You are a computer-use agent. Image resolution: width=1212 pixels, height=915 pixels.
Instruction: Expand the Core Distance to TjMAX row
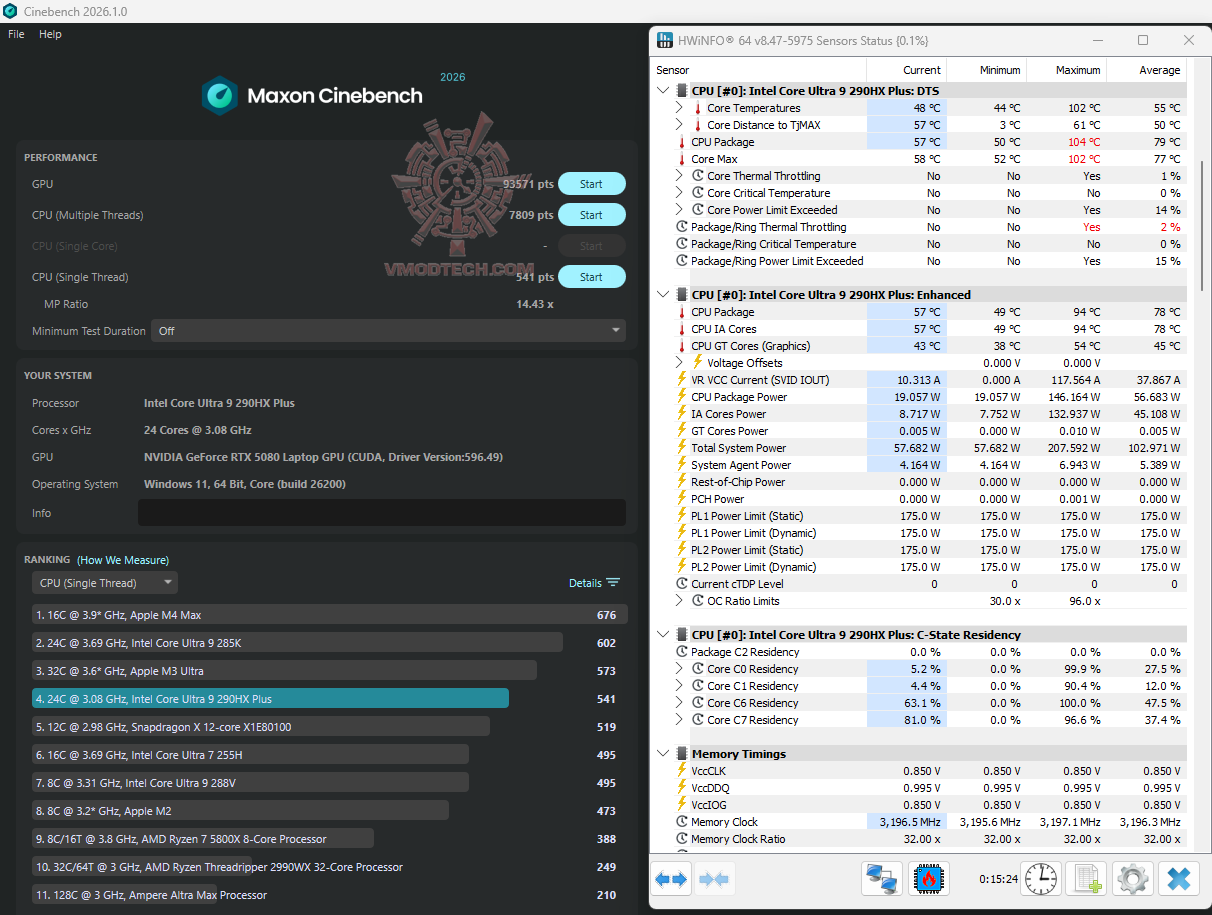point(680,125)
